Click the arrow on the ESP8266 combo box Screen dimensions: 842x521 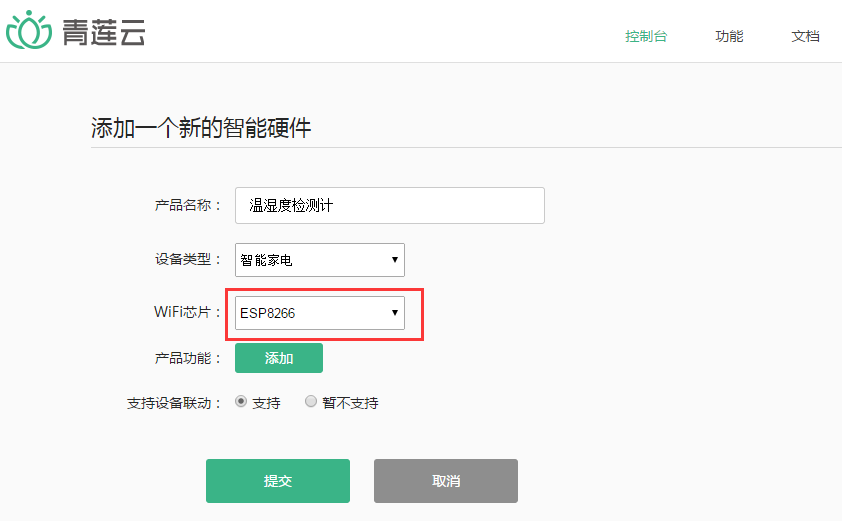coord(395,313)
